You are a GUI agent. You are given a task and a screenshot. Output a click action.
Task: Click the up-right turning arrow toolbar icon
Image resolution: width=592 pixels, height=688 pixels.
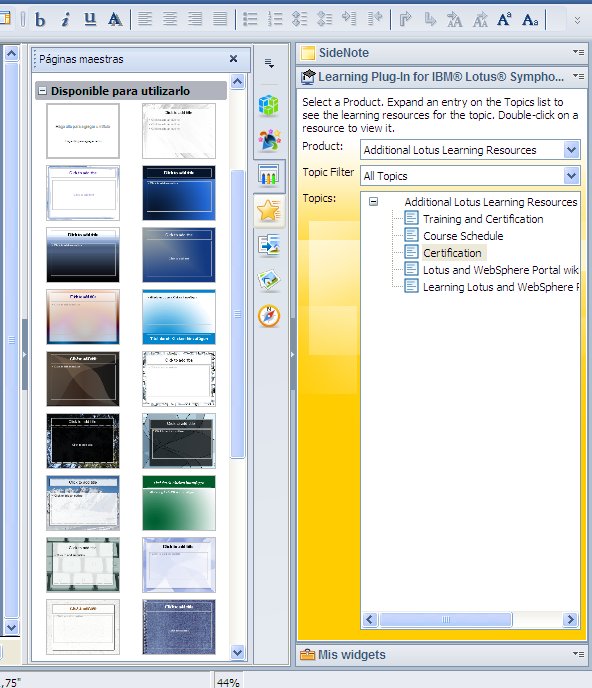405,19
